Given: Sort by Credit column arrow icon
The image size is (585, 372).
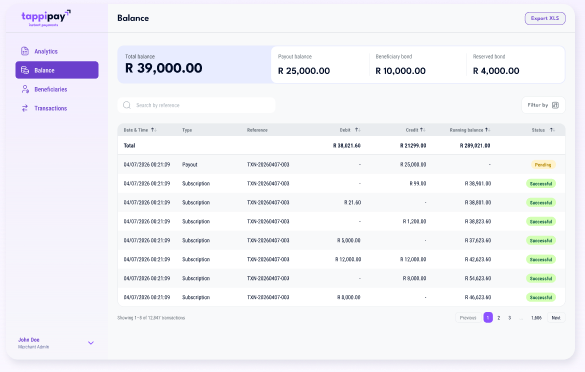Looking at the screenshot, I should point(422,130).
